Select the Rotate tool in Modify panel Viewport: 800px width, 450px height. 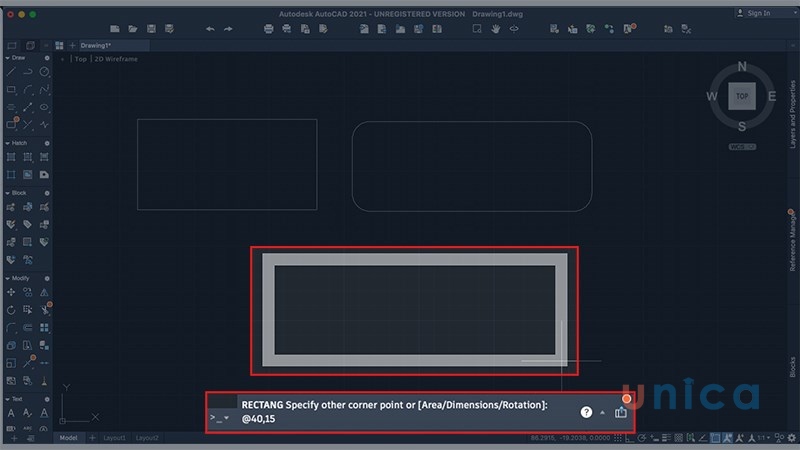click(11, 310)
